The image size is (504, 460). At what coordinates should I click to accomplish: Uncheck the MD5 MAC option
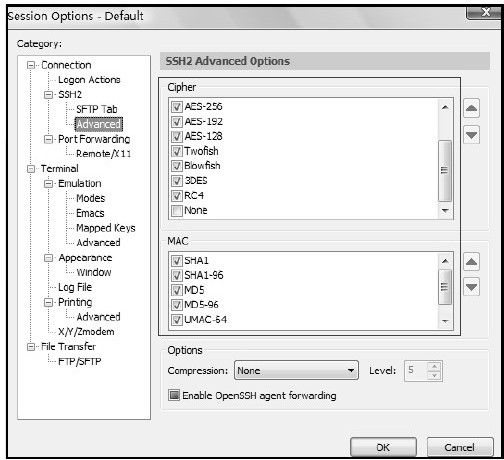click(x=177, y=290)
